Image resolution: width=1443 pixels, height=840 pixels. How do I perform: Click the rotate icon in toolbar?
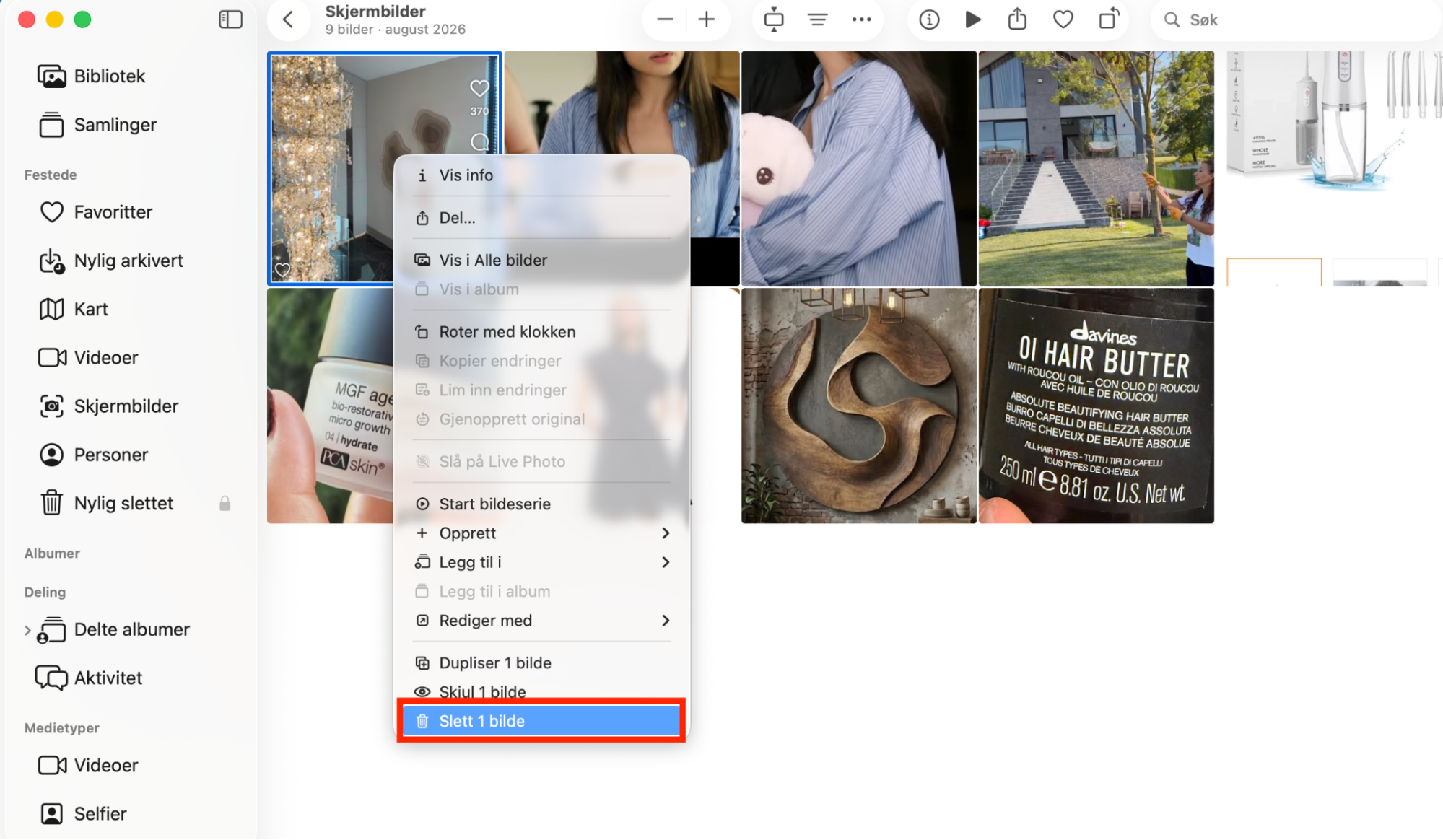(1108, 19)
